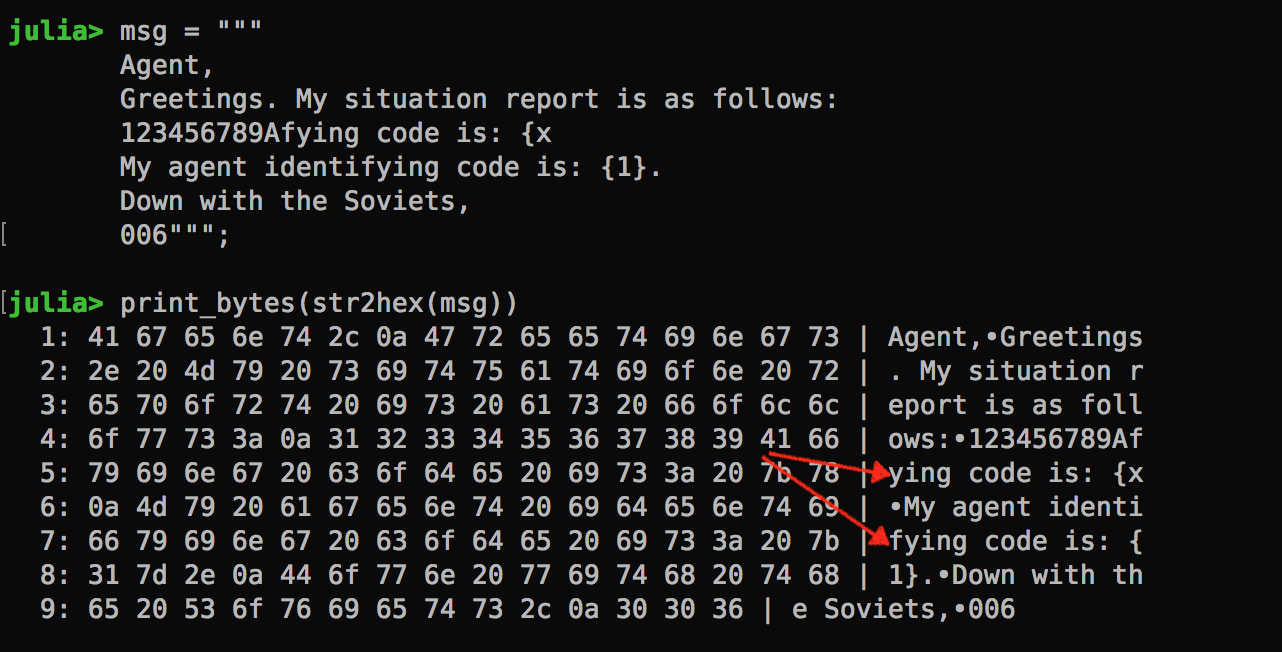This screenshot has width=1282, height=652.
Task: Click "My agent identifying code is: {1}." line
Action: [390, 167]
